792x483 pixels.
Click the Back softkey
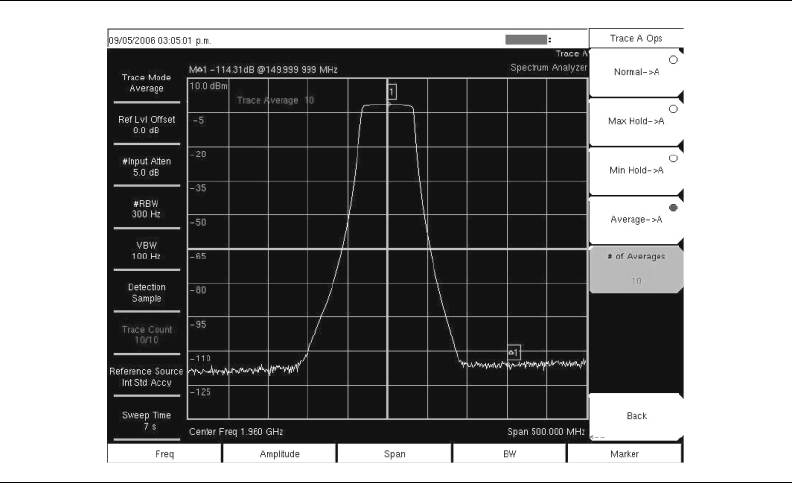[x=636, y=416]
